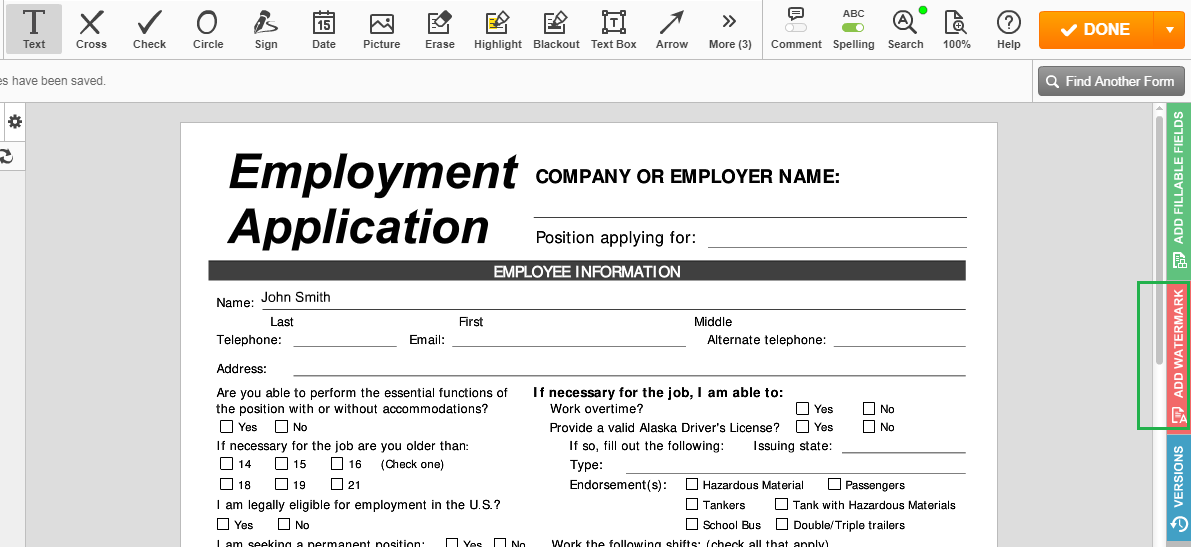Open Help
Screen dimensions: 1191x547
(1009, 29)
